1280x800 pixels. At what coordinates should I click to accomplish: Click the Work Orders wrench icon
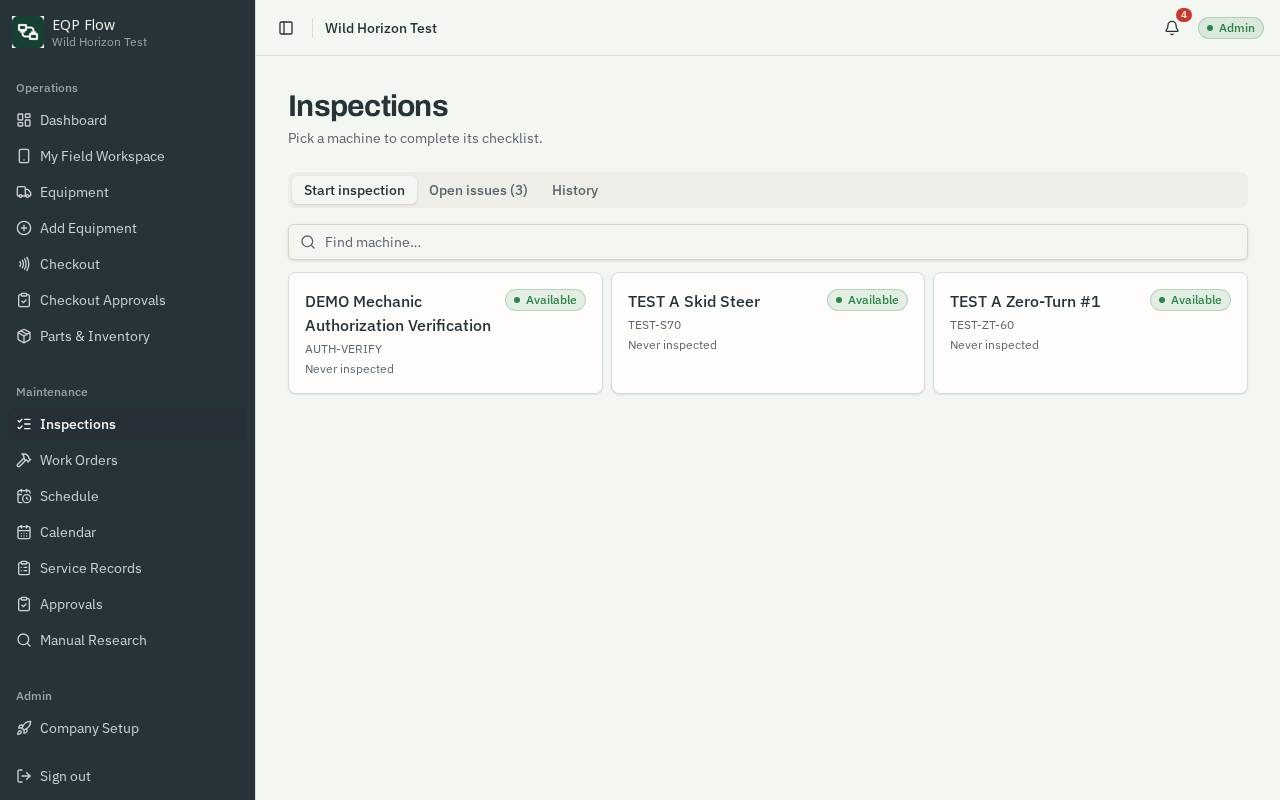(x=24, y=460)
